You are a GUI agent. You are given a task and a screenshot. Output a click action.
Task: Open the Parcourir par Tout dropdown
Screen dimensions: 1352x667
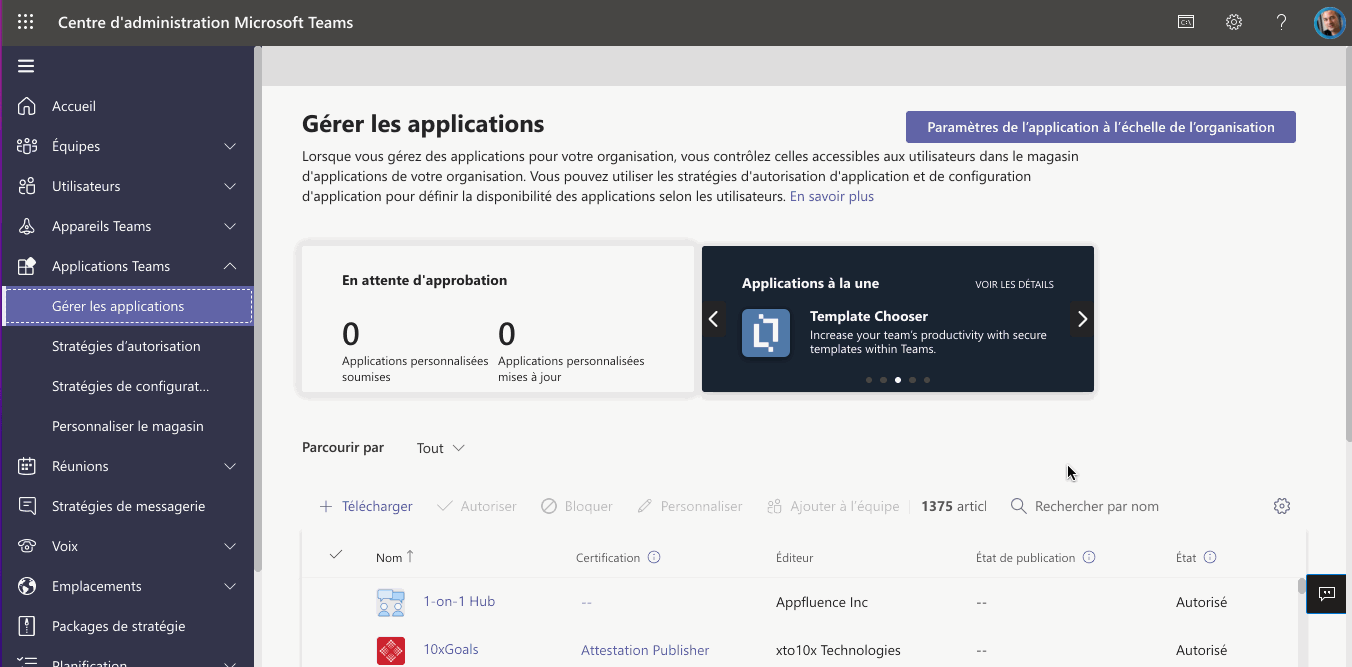coord(441,448)
